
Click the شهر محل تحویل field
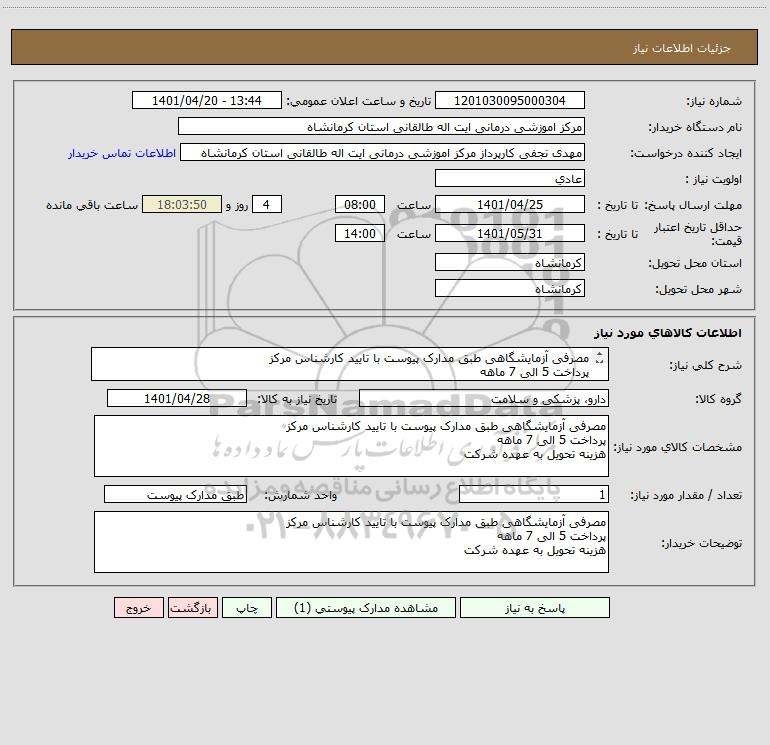[510, 288]
